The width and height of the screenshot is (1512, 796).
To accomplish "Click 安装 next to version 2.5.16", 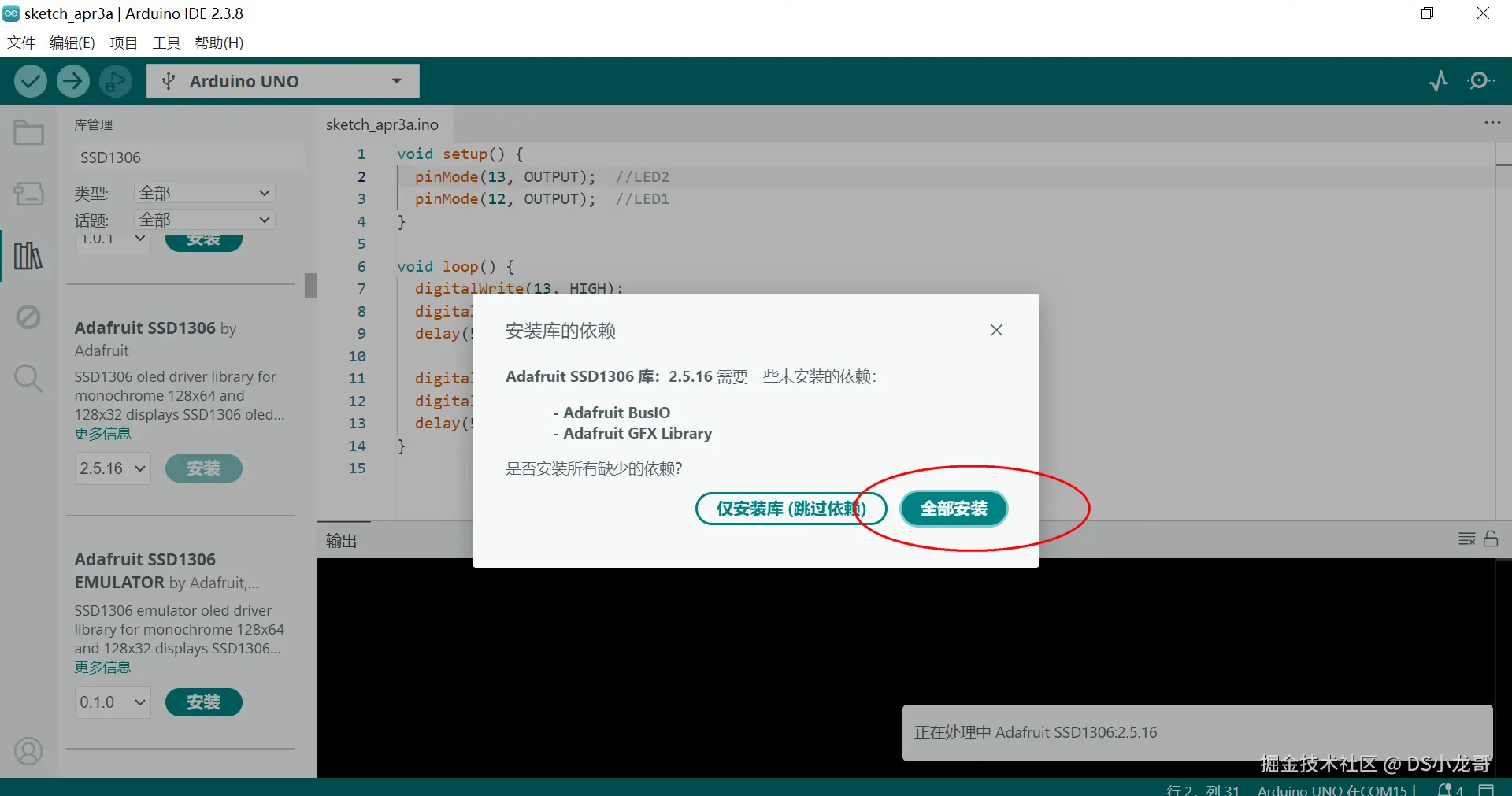I will click(203, 468).
